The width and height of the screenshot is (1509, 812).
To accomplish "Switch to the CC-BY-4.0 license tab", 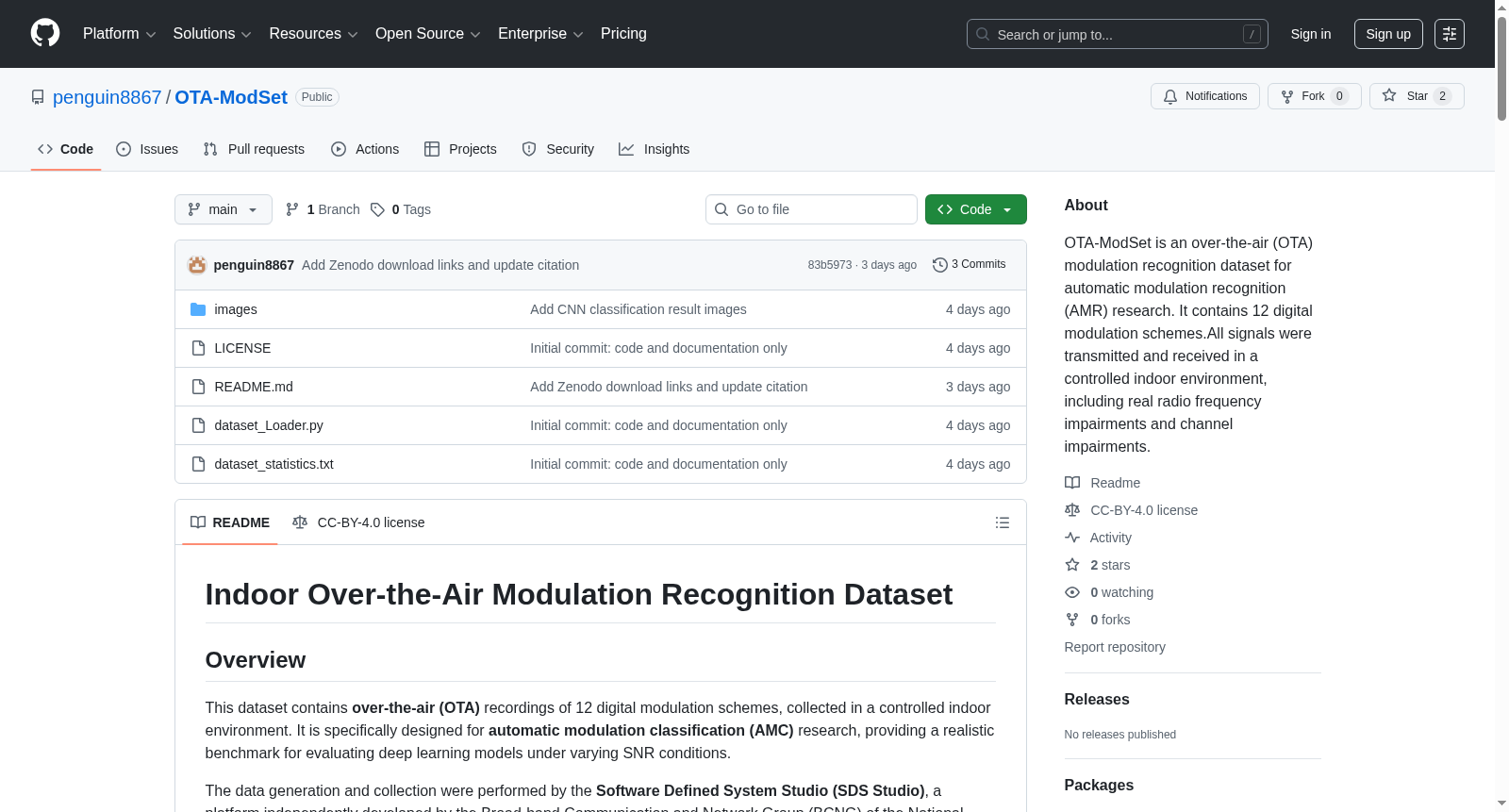I will click(x=358, y=522).
